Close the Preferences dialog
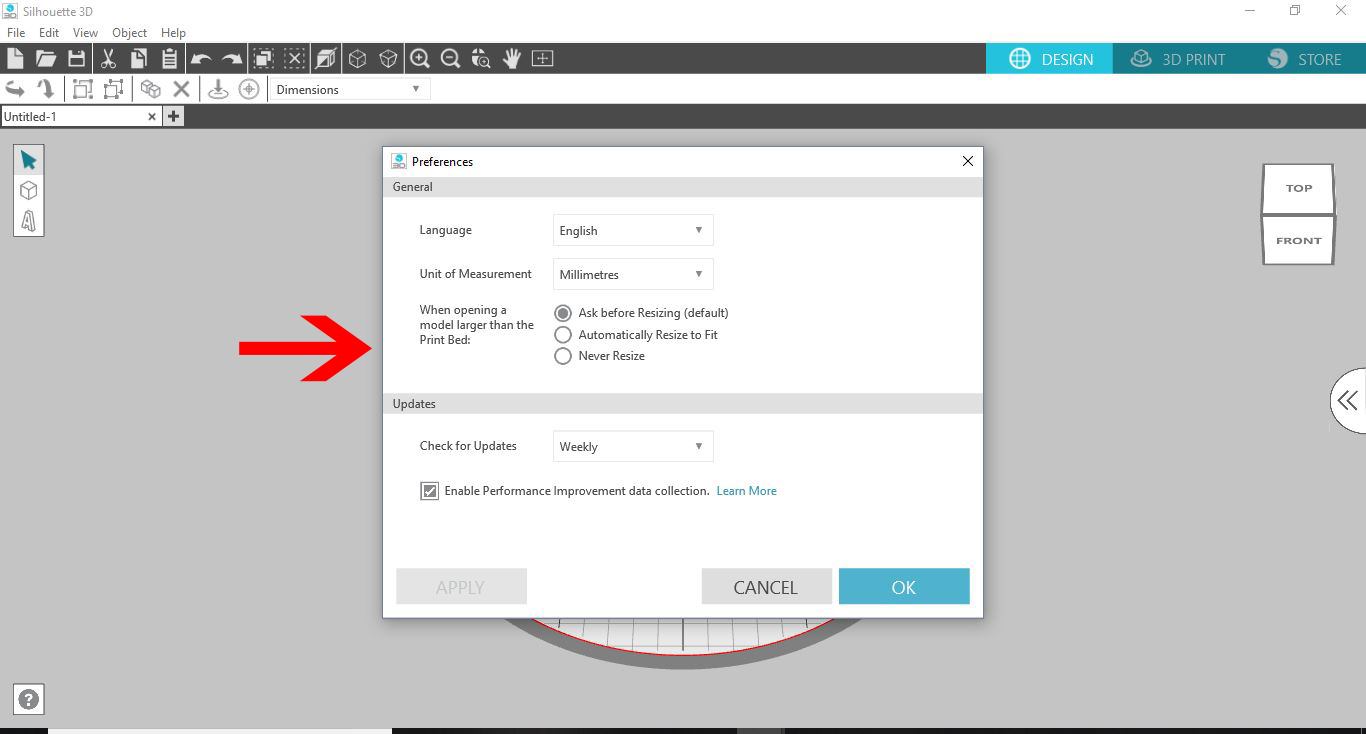The height and width of the screenshot is (734, 1366). click(x=967, y=161)
